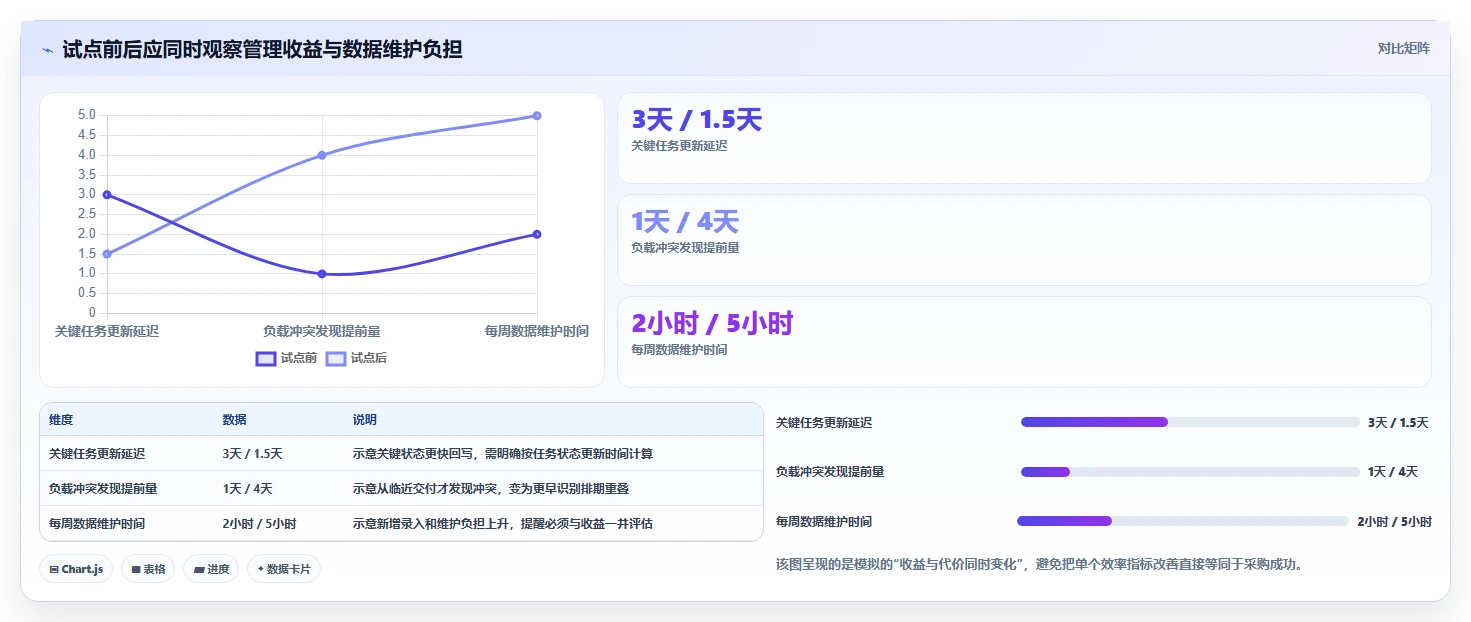1471x622 pixels.
Task: Open the 1天 / 4天 data card
Action: [1024, 240]
